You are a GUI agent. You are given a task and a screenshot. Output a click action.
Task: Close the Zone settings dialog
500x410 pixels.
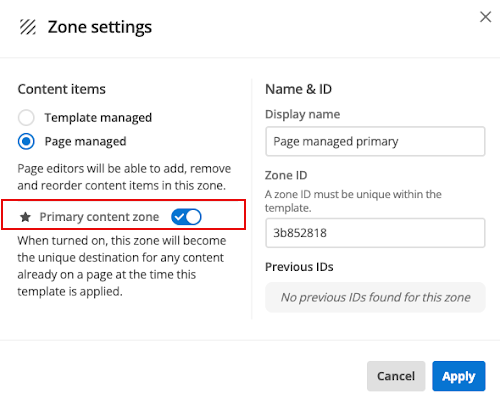(485, 17)
